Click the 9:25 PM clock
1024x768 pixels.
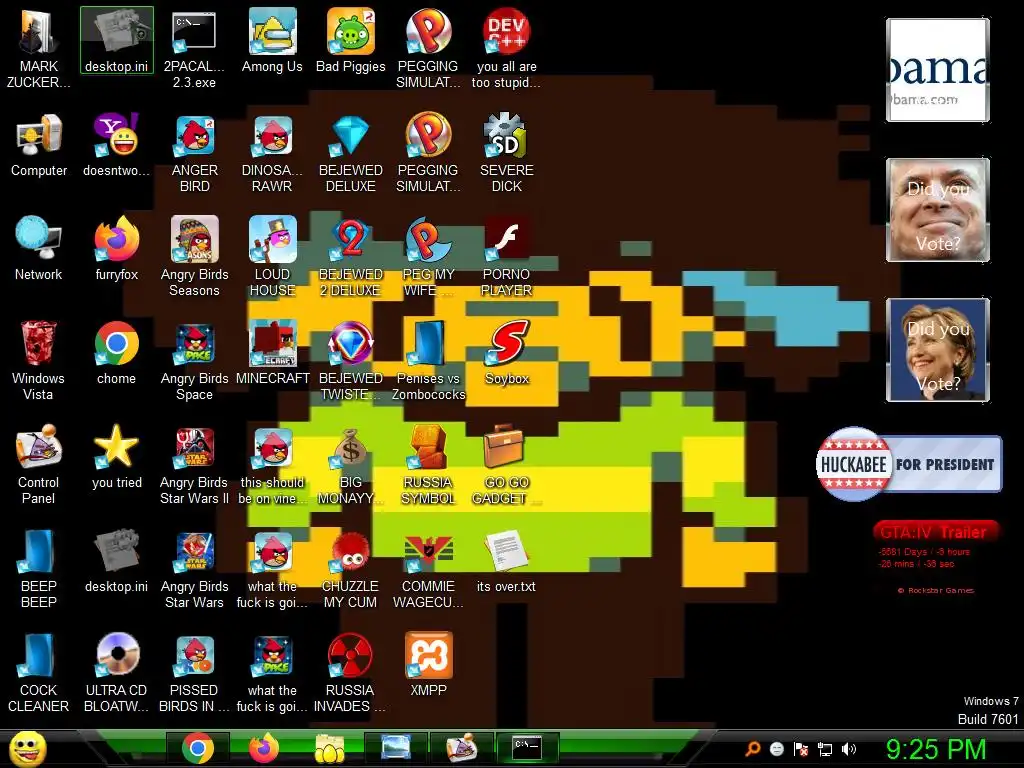point(936,749)
